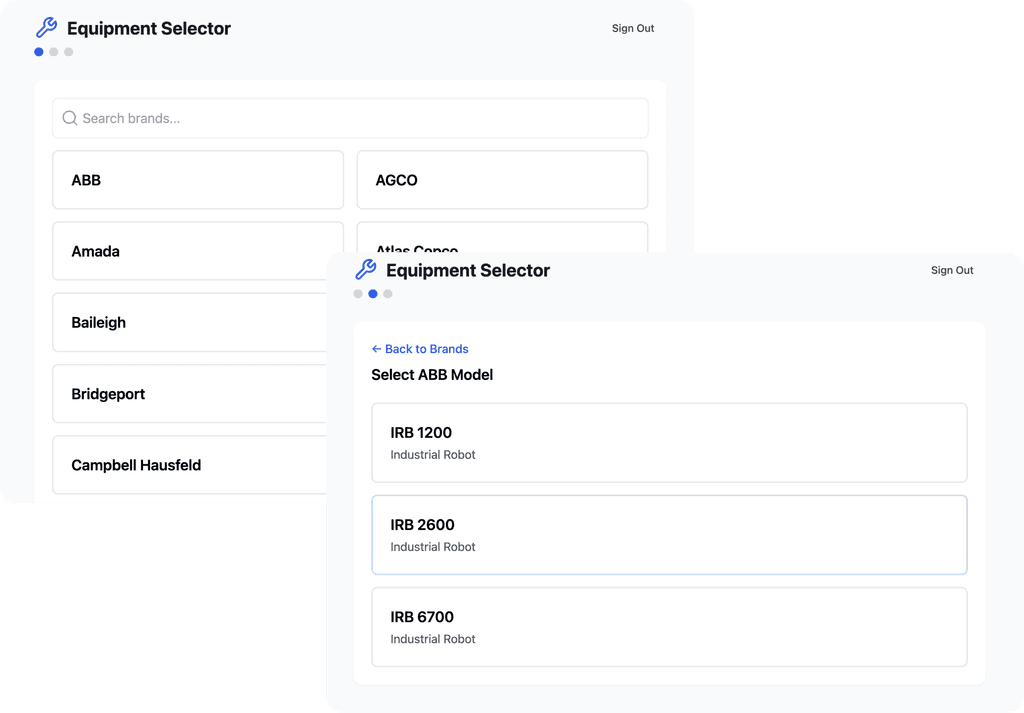Select the AGCO brand card

point(502,180)
